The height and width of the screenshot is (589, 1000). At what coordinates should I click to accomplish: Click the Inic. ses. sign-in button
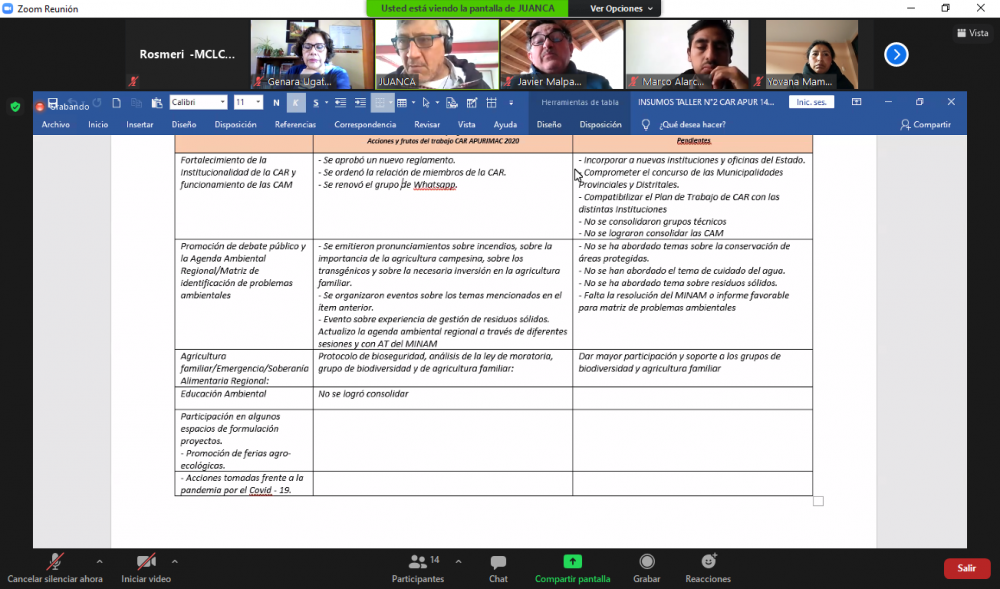click(811, 102)
